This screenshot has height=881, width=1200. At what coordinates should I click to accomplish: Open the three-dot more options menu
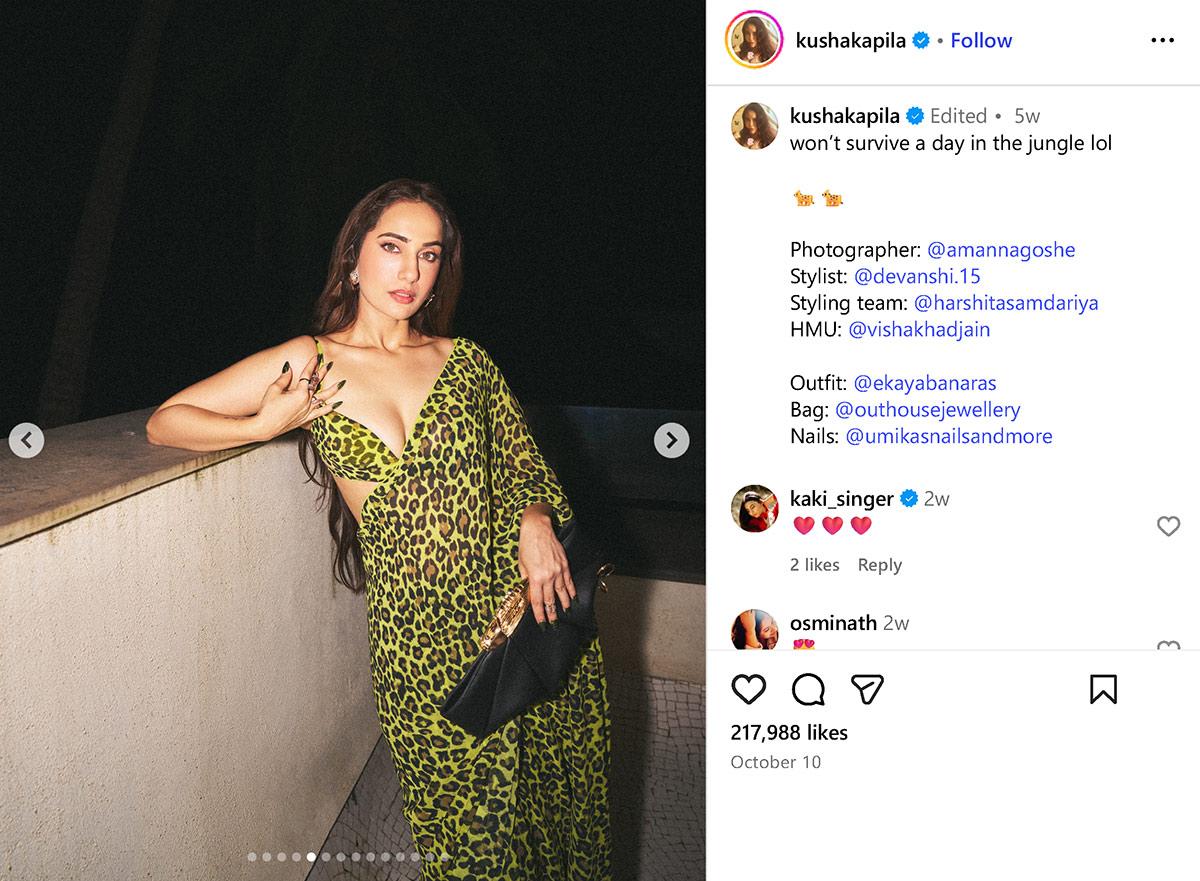[1162, 40]
